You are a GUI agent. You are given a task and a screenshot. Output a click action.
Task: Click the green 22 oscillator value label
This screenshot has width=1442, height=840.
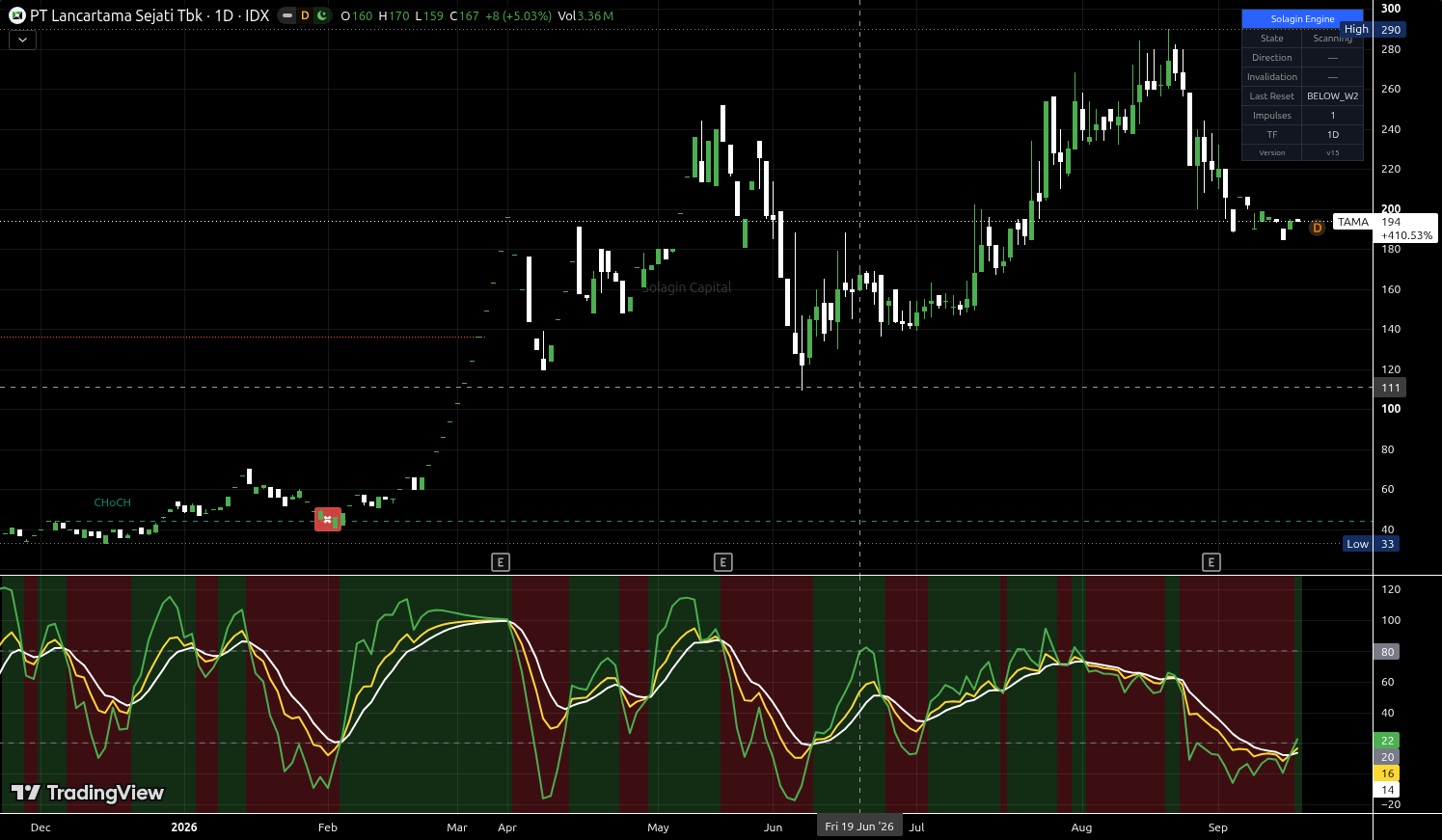[x=1387, y=741]
